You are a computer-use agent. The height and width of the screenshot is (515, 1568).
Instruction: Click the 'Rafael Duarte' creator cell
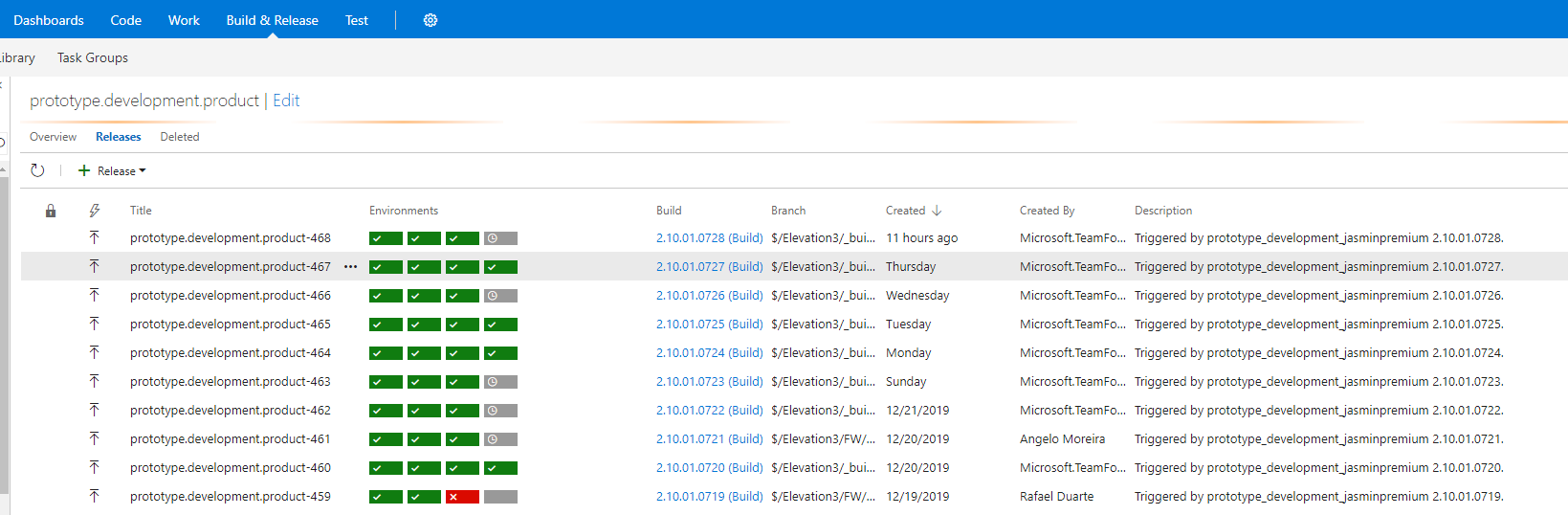click(1056, 497)
